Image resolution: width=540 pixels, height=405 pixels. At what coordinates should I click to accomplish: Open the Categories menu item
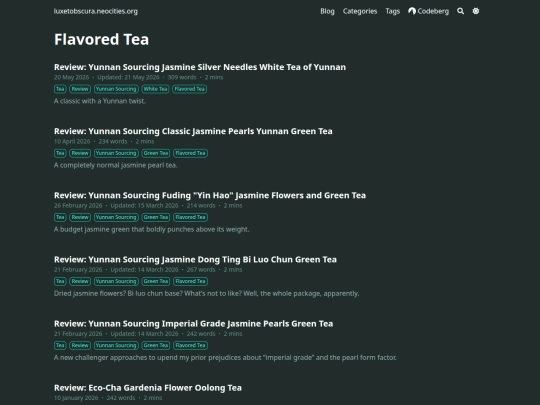360,11
